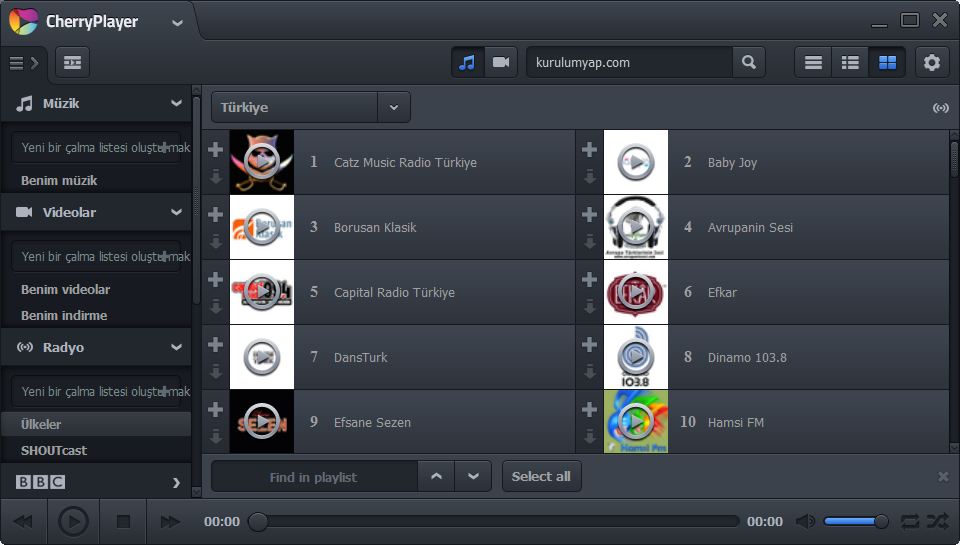Click new playlist field under Müzik
Viewport: 960px width, 545px height.
pyautogui.click(x=96, y=148)
